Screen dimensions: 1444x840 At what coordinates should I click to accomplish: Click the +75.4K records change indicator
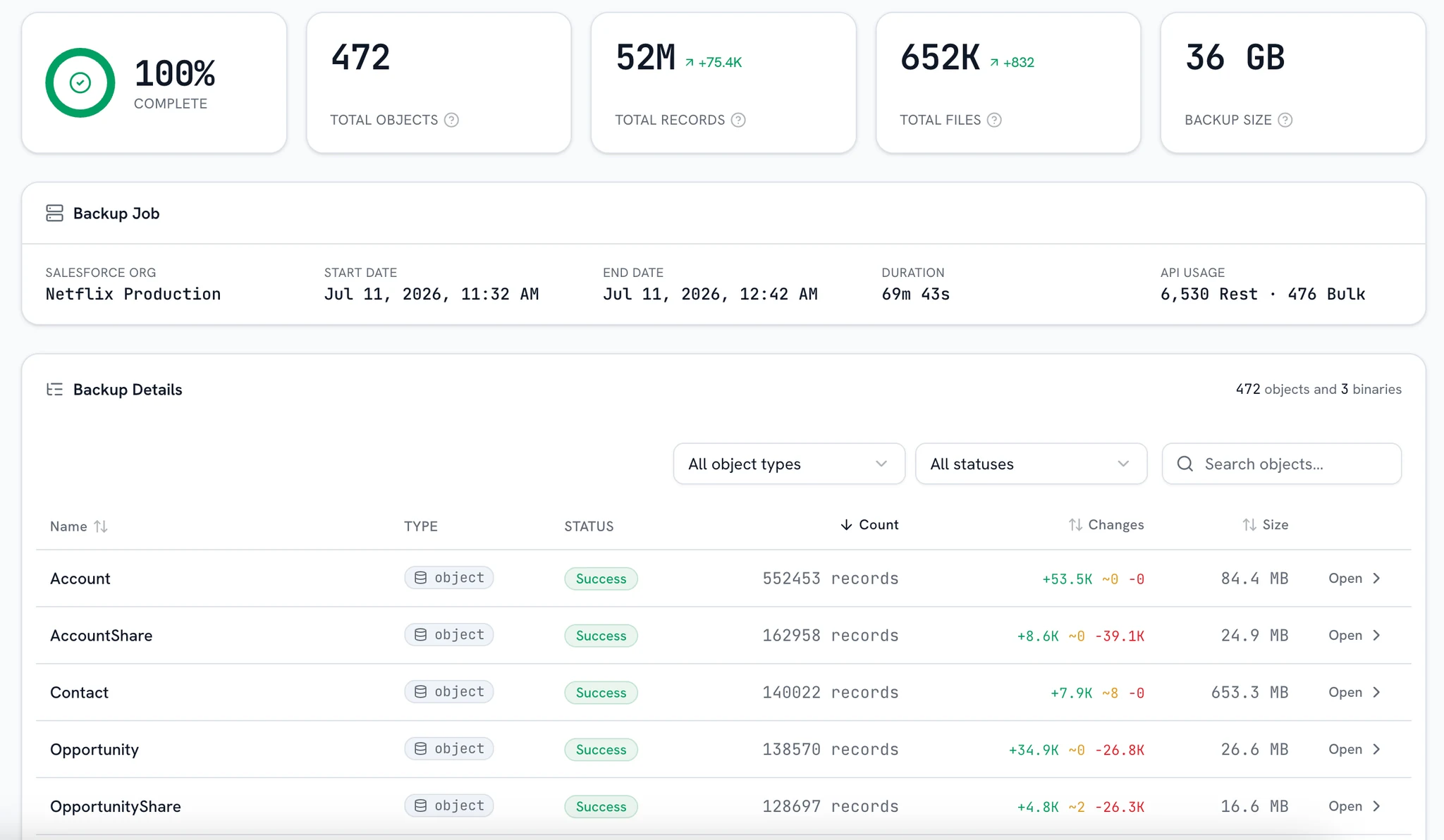pos(714,62)
